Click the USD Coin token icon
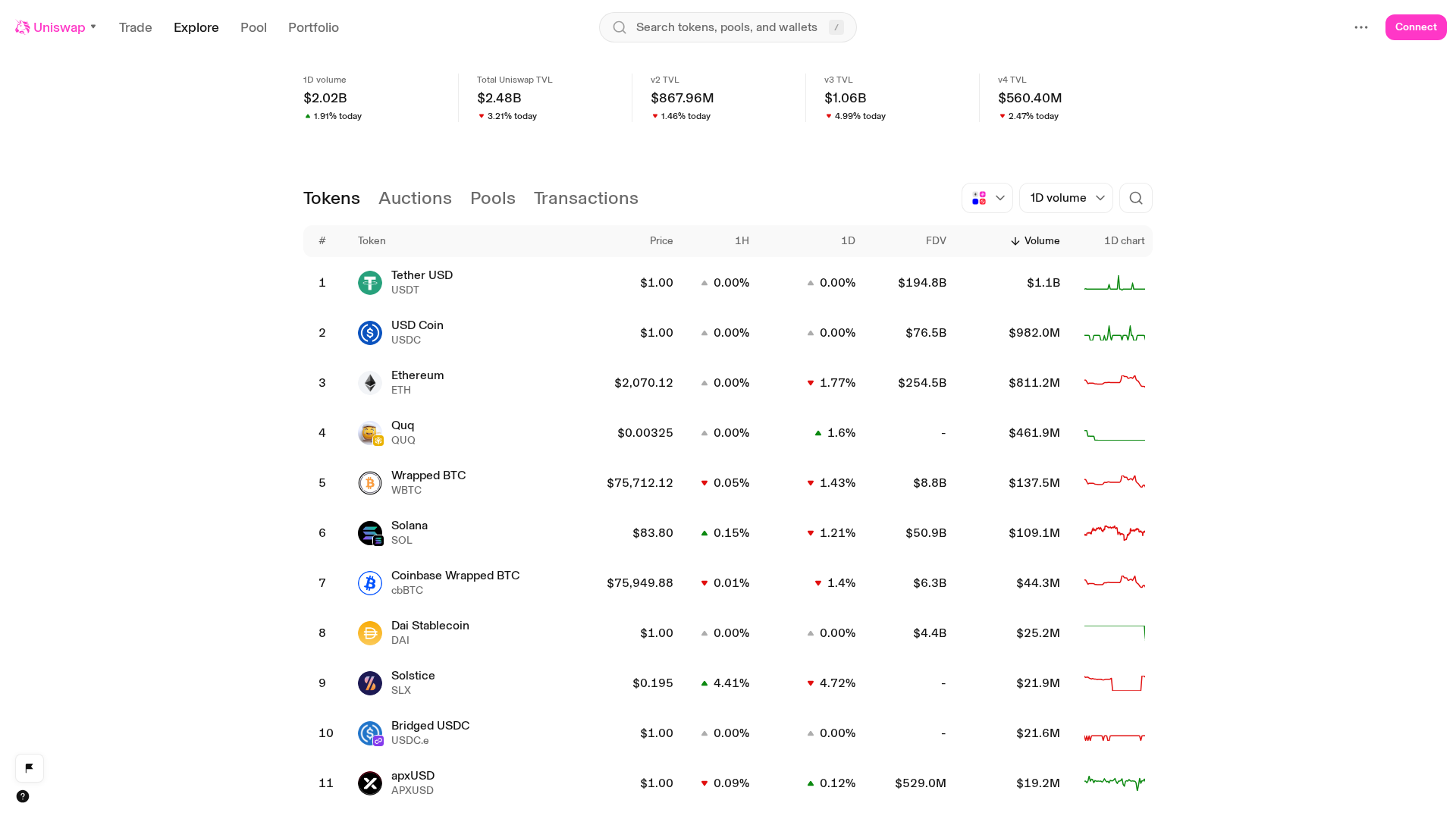The height and width of the screenshot is (819, 1456). pos(370,333)
